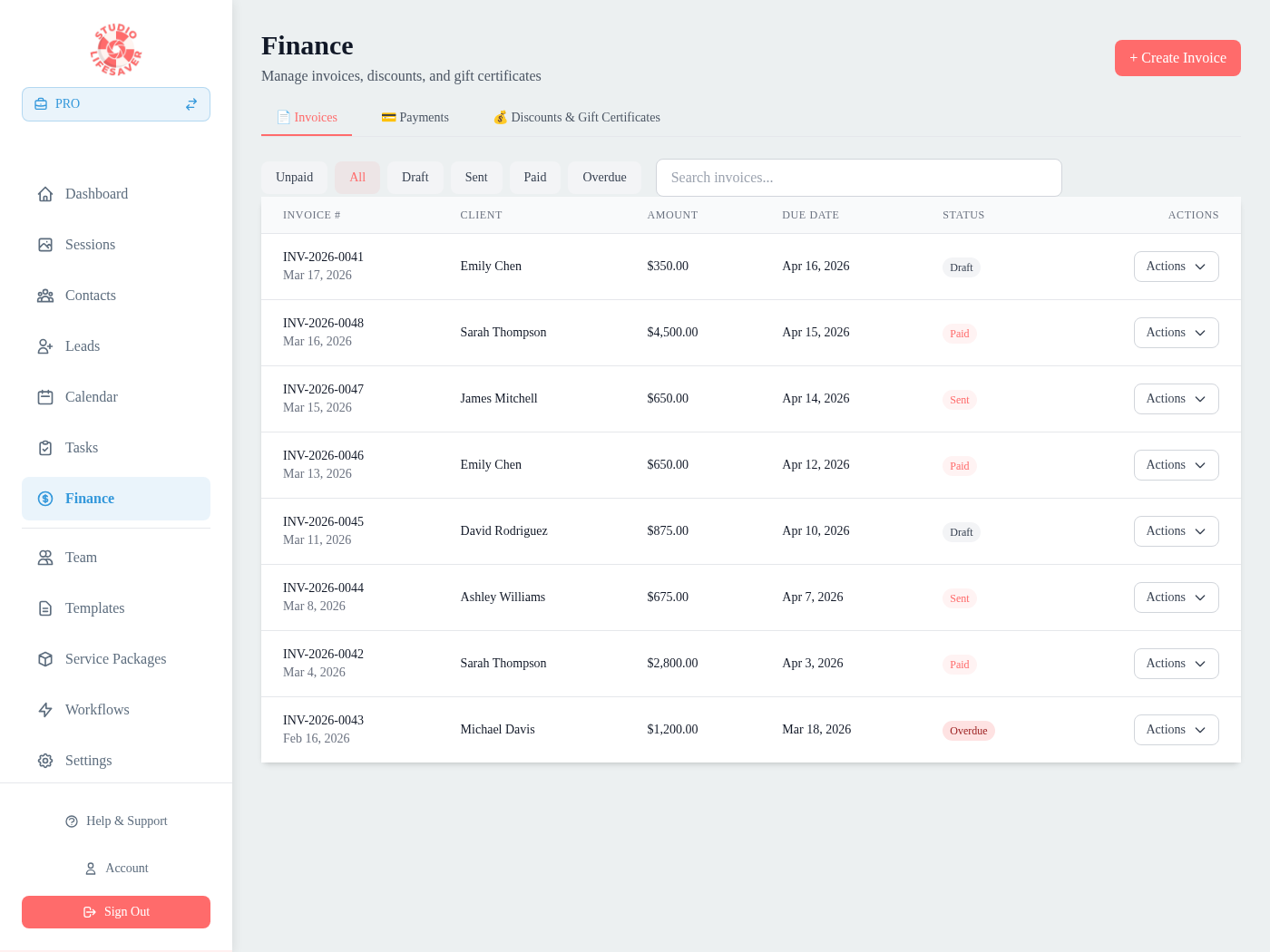Select the Sessions icon in the sidebar
The width and height of the screenshot is (1270, 952).
point(45,244)
